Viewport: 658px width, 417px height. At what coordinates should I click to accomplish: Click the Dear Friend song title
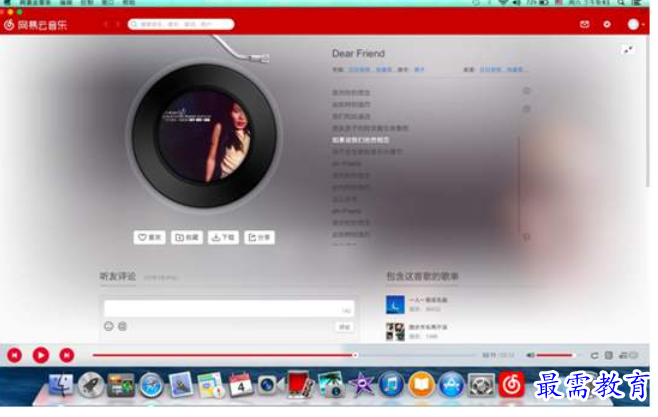(358, 53)
